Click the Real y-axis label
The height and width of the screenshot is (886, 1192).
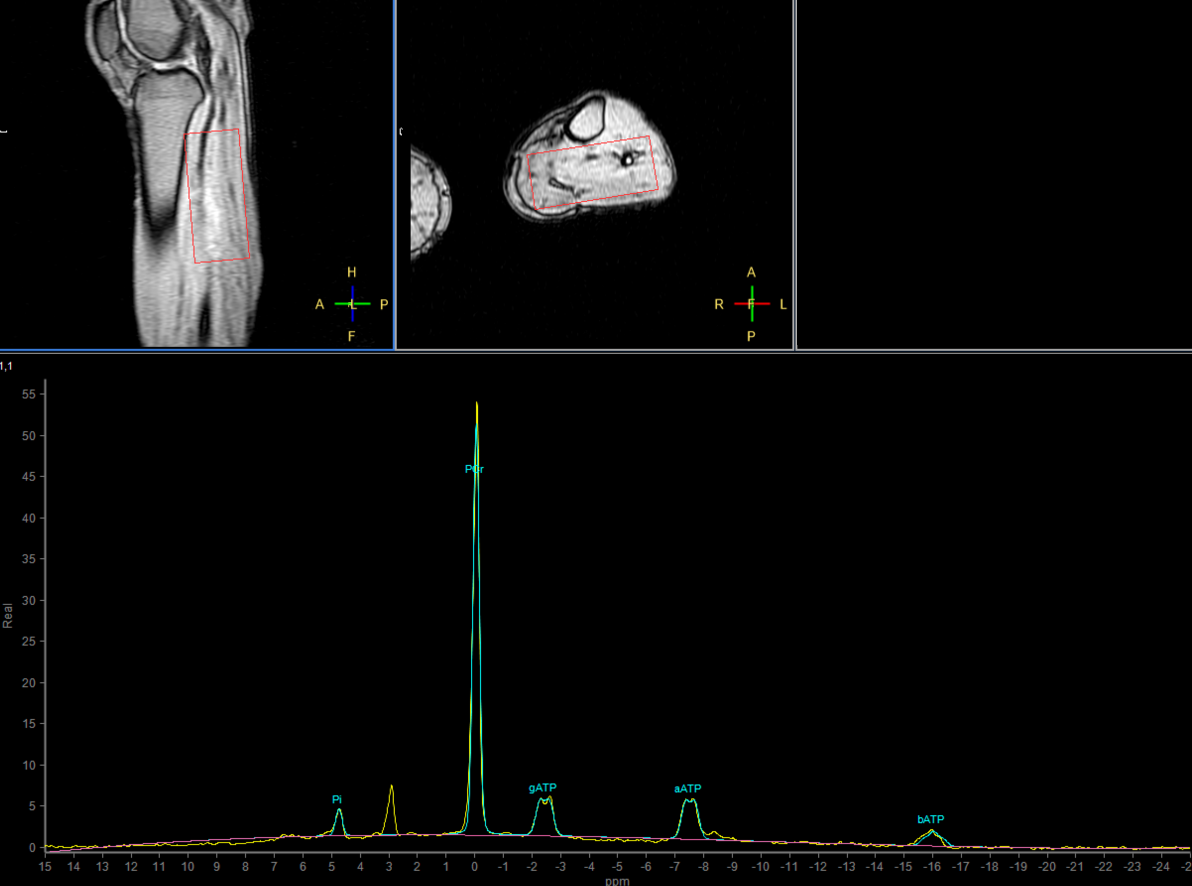tap(8, 613)
